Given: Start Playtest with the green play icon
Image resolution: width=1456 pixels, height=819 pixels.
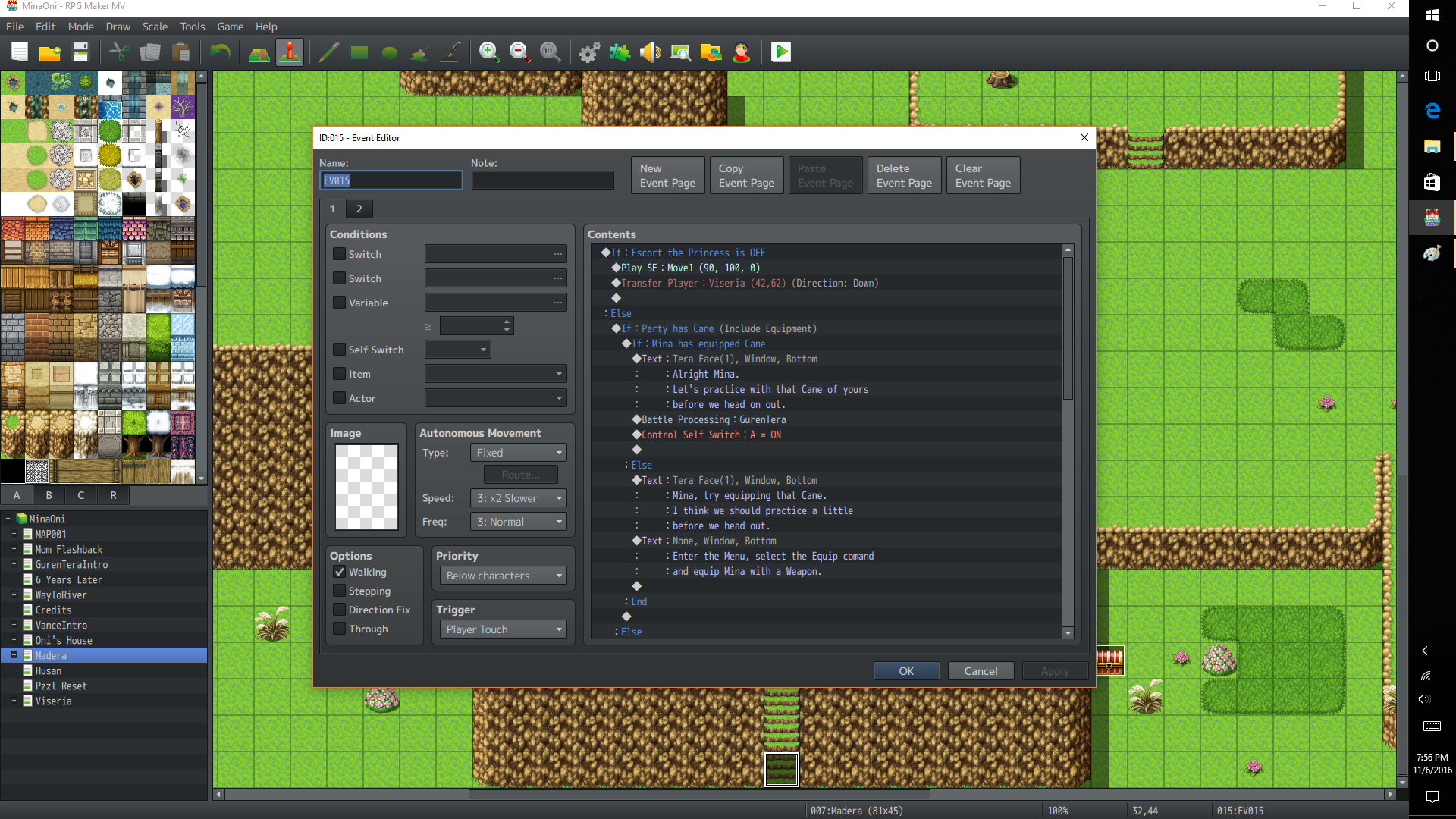Looking at the screenshot, I should tap(781, 52).
